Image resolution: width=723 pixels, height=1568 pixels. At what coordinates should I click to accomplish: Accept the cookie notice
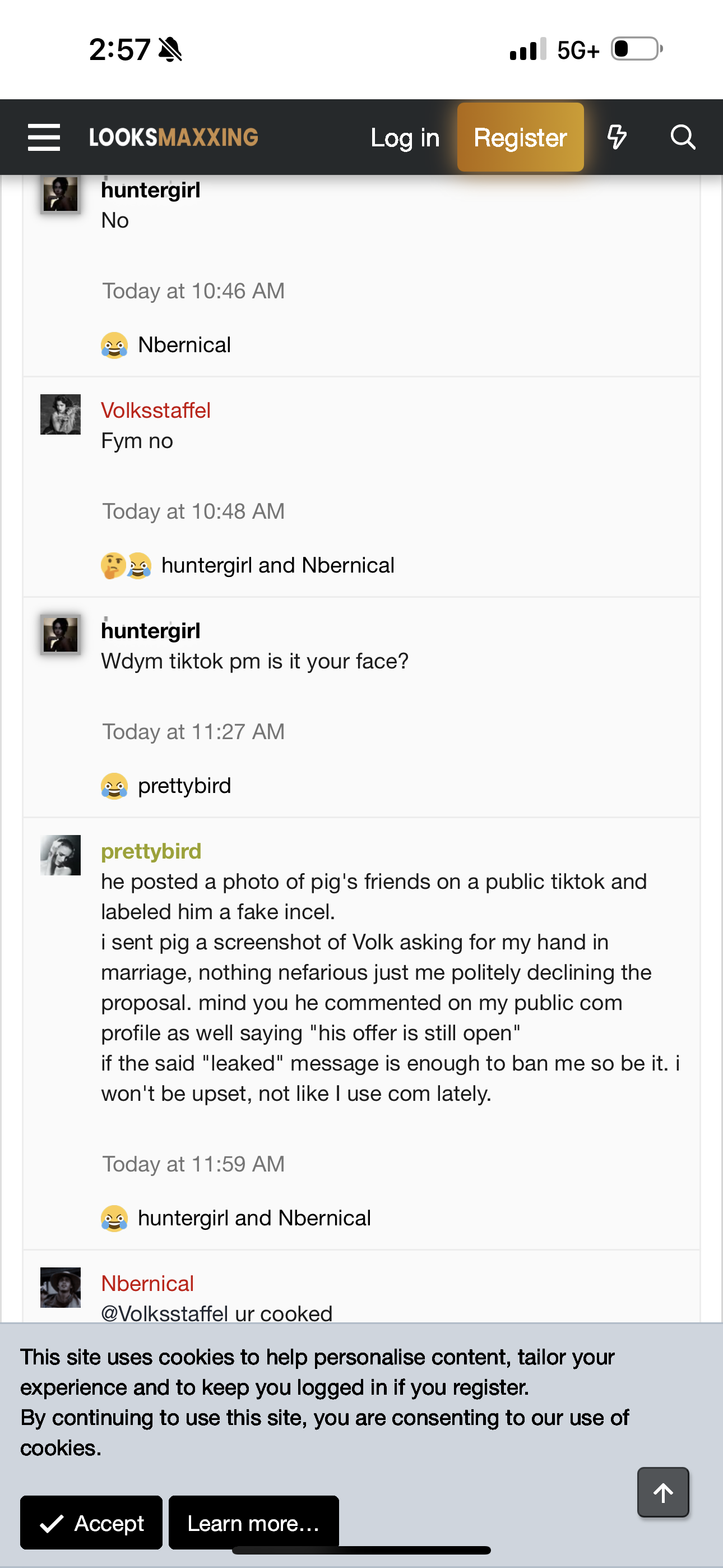[91, 1523]
